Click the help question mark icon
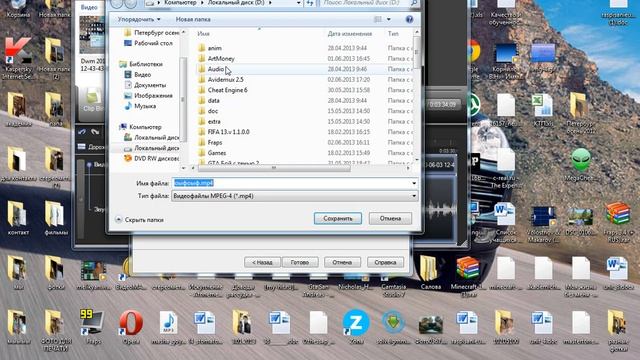This screenshot has height=360, width=640. tap(409, 19)
